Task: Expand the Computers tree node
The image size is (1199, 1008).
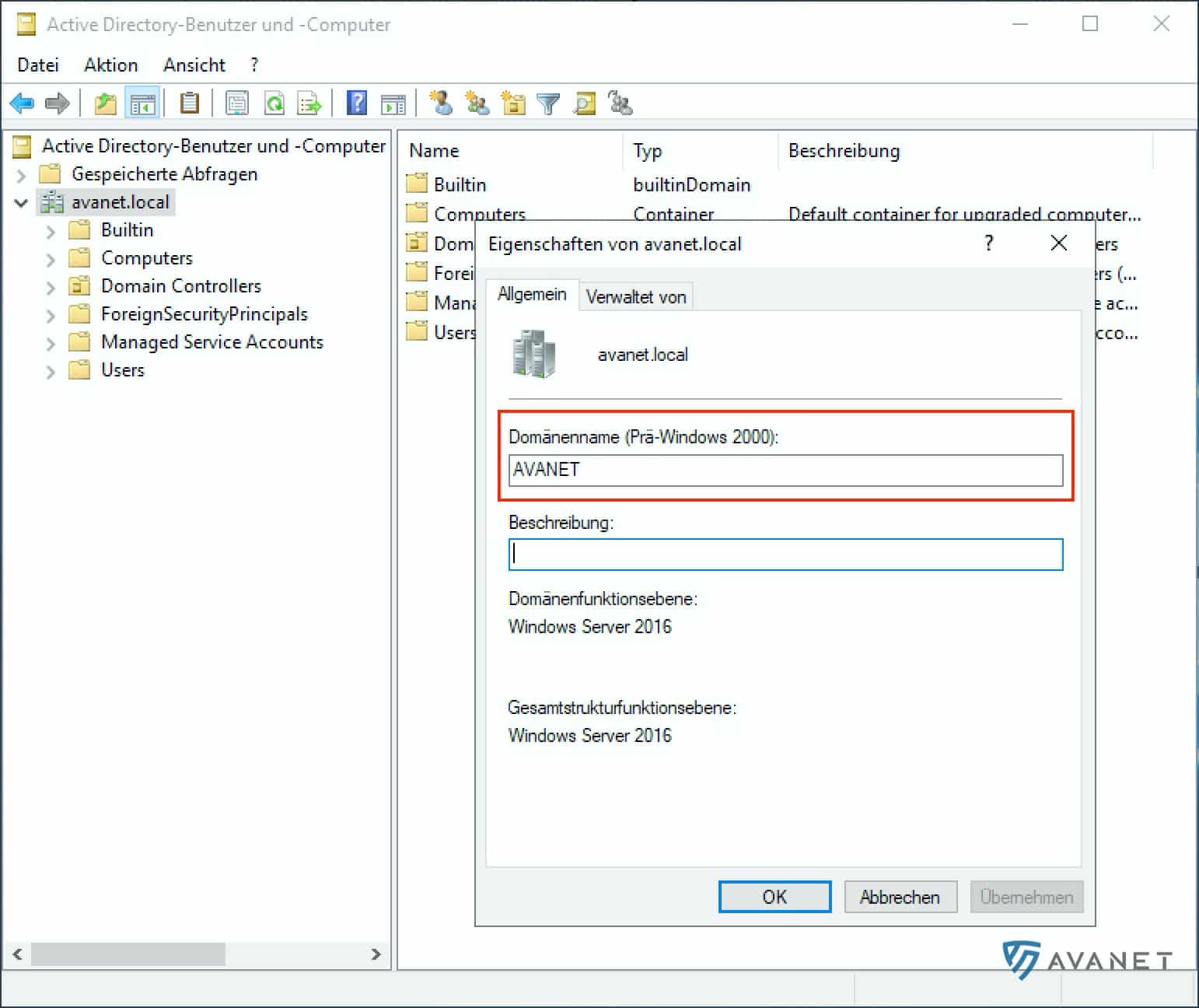Action: point(51,259)
